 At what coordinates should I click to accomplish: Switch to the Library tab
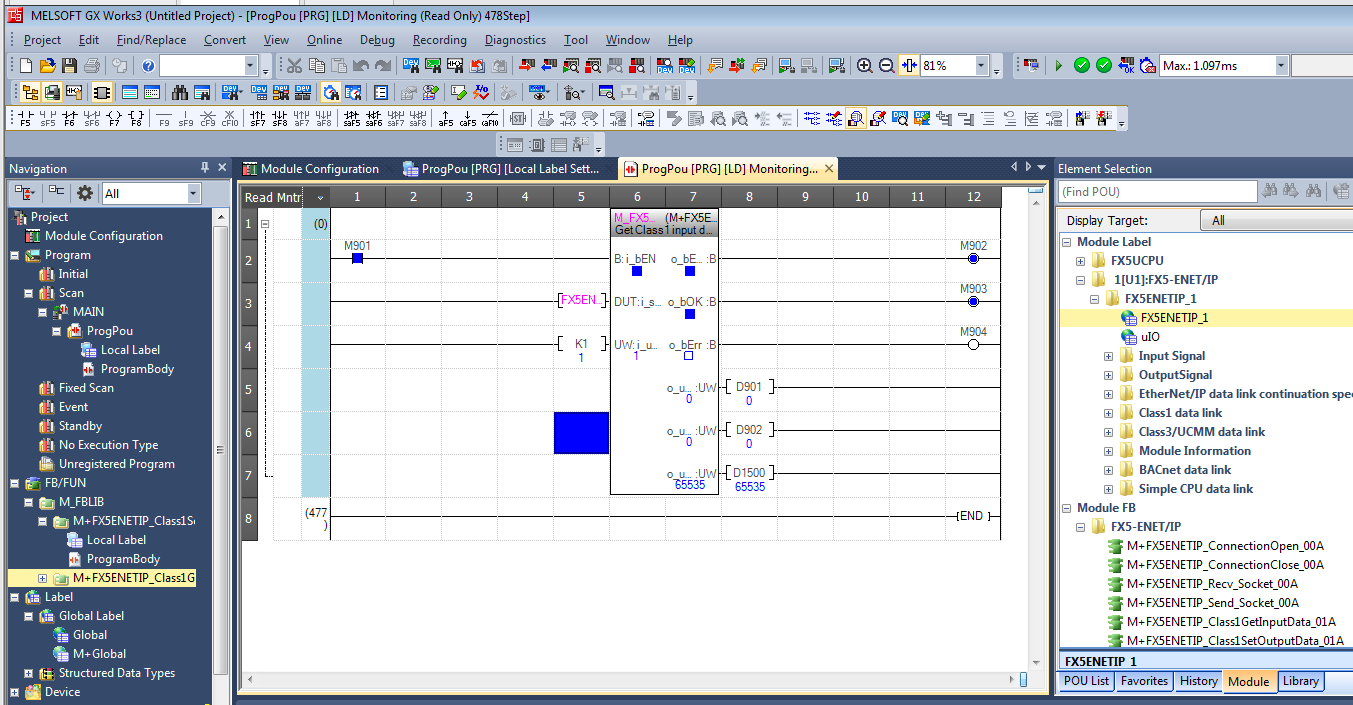coord(1300,681)
